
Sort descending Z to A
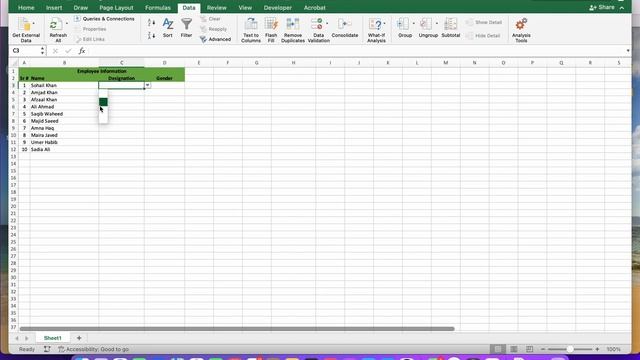pos(151,36)
